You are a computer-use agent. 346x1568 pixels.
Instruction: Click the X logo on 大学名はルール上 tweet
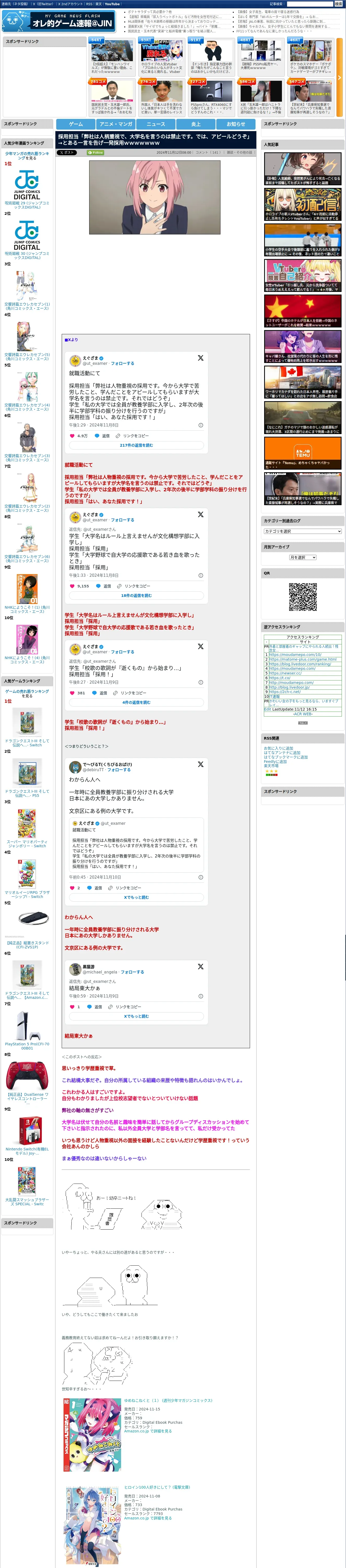(x=200, y=514)
